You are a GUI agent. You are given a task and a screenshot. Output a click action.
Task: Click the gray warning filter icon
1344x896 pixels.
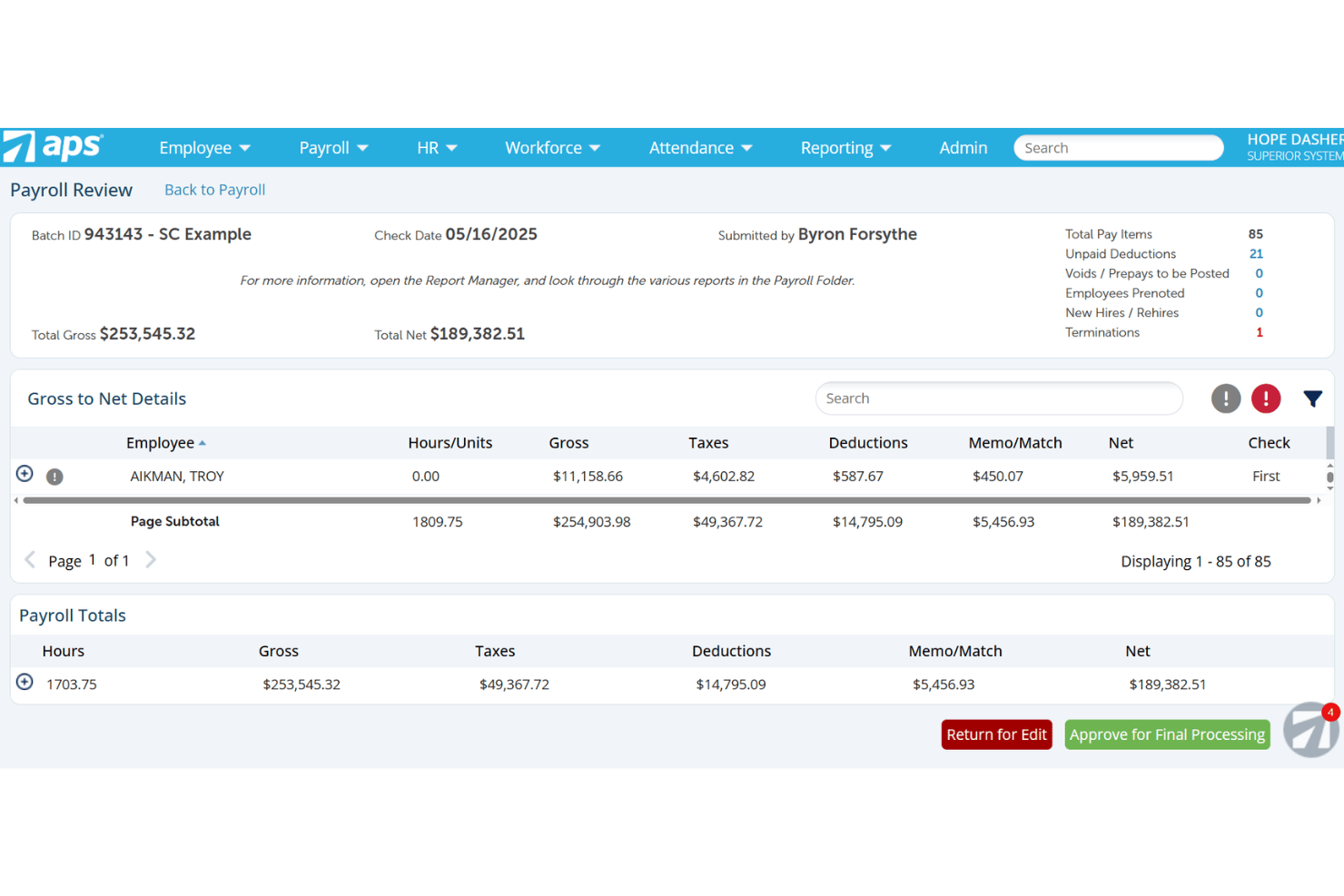[1226, 399]
